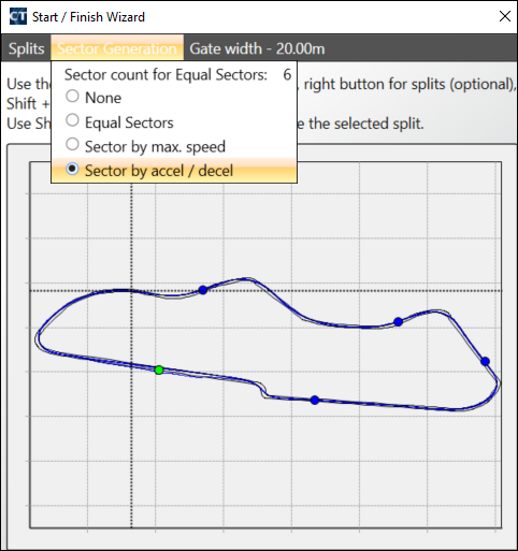Click the sector count value 6

287,74
